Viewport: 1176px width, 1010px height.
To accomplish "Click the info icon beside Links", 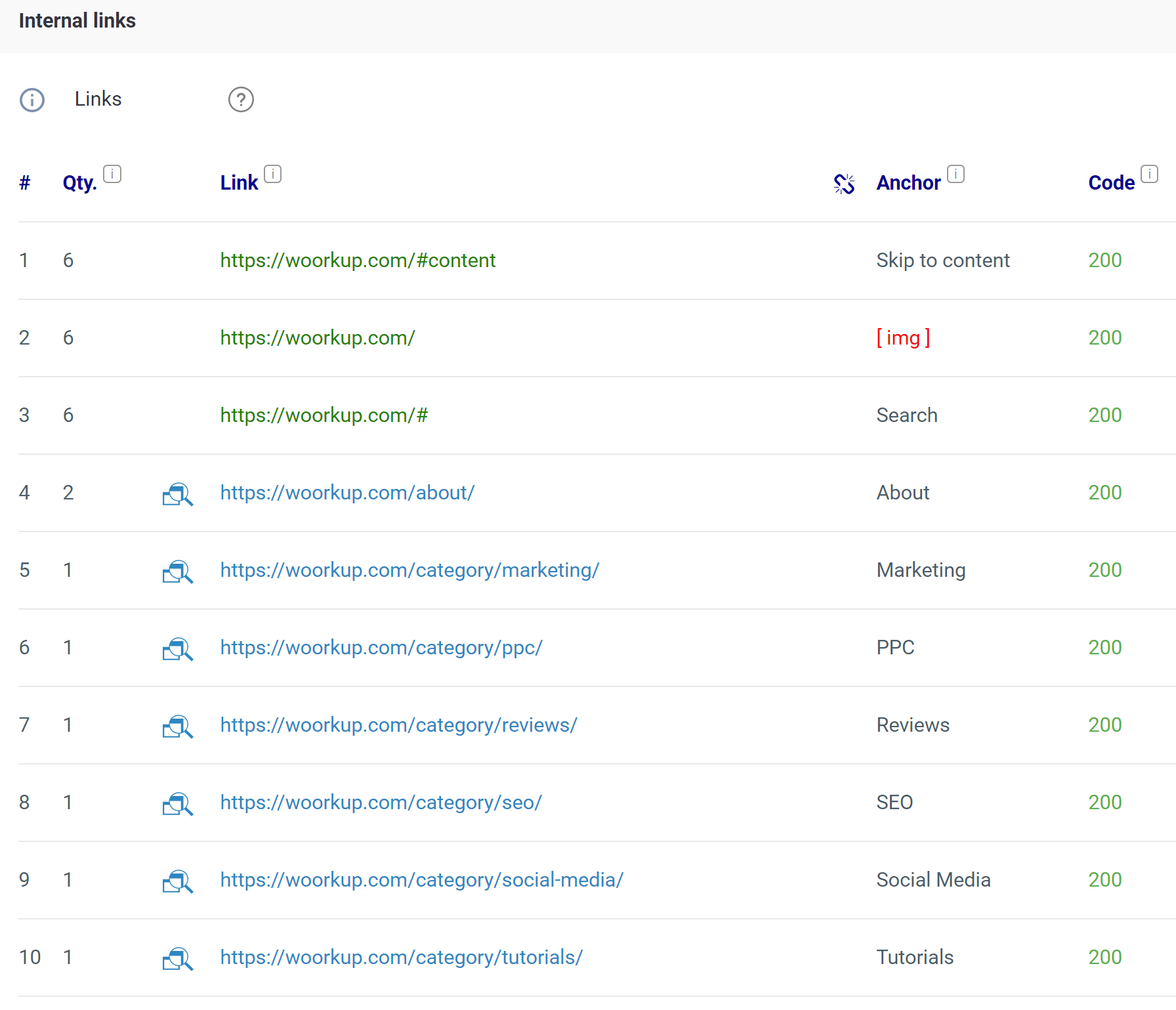I will tap(32, 100).
